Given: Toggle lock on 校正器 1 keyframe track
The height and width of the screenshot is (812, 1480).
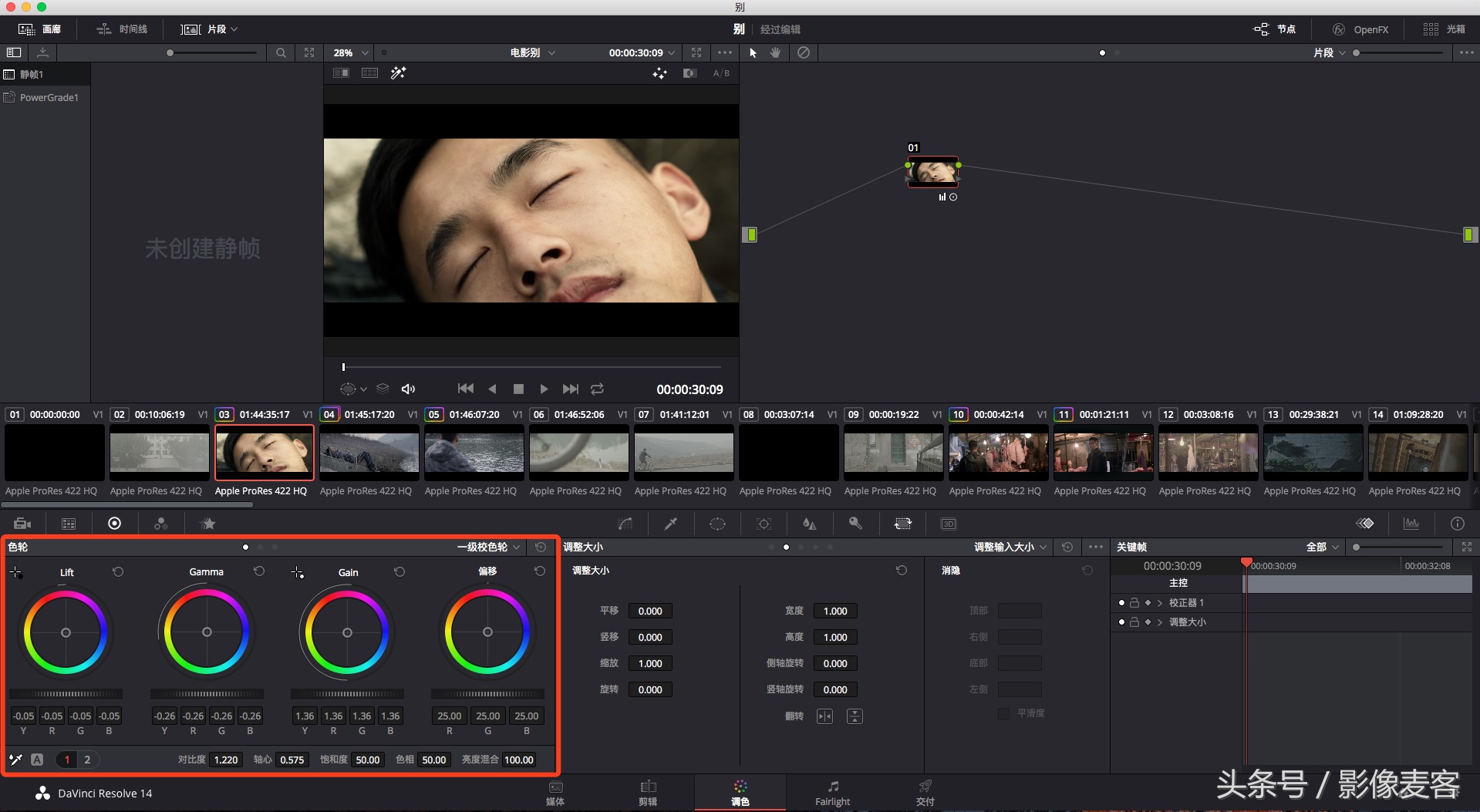Looking at the screenshot, I should pyautogui.click(x=1134, y=602).
